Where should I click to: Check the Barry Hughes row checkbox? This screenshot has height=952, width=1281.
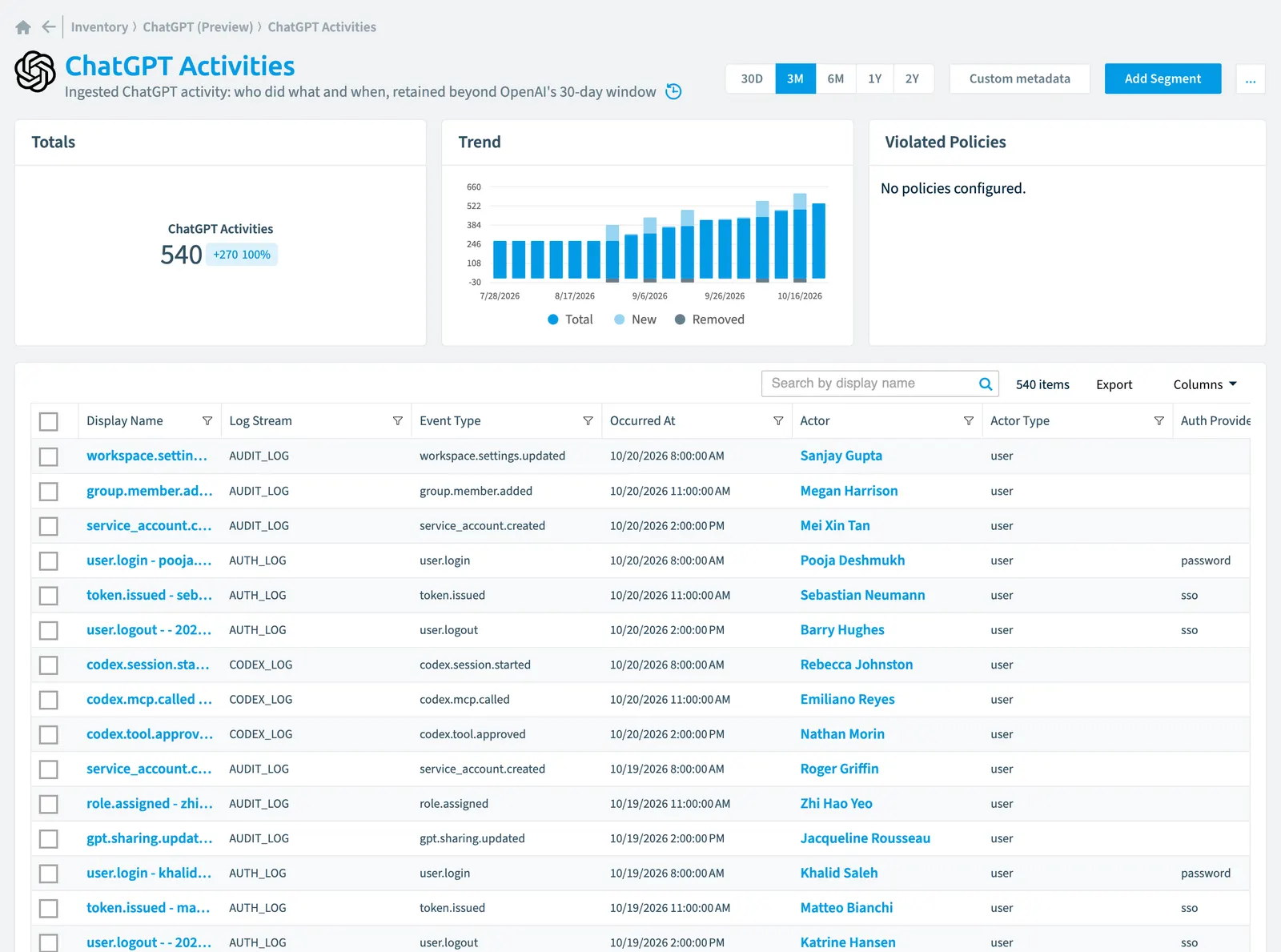49,630
